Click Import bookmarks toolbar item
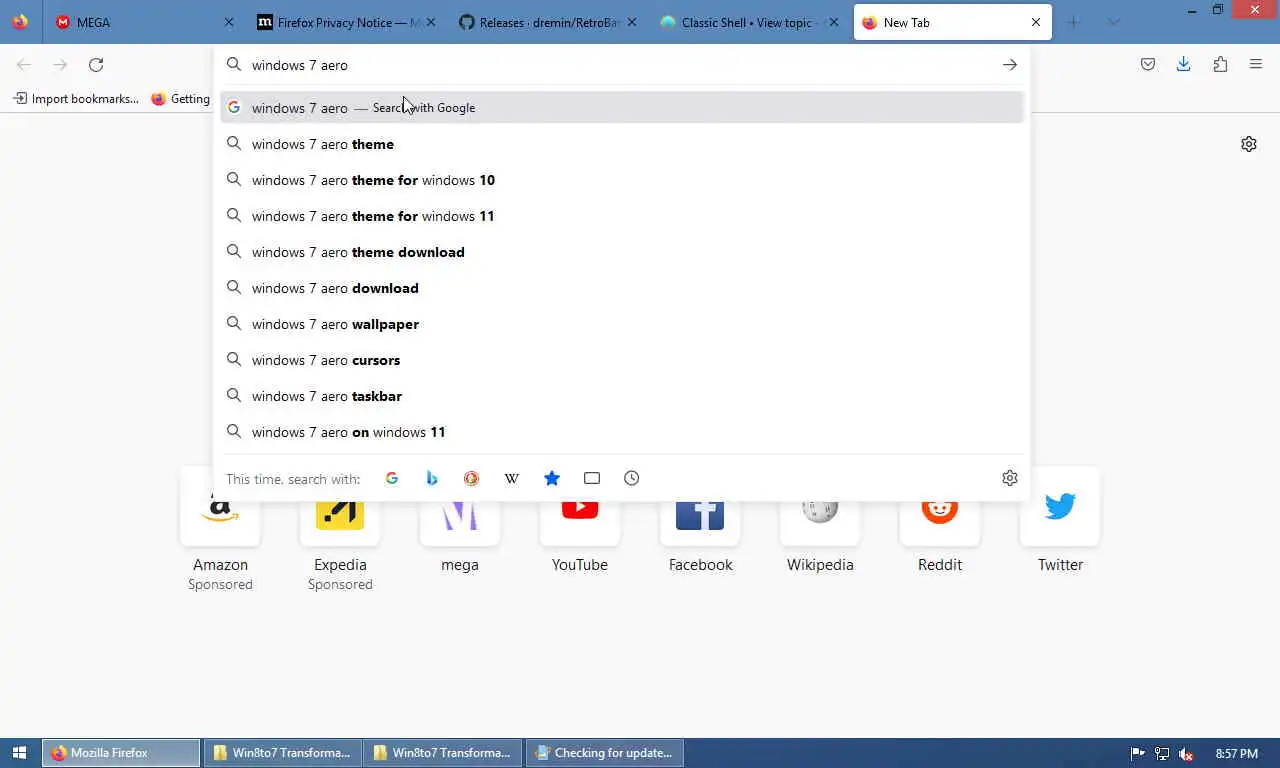 point(76,99)
